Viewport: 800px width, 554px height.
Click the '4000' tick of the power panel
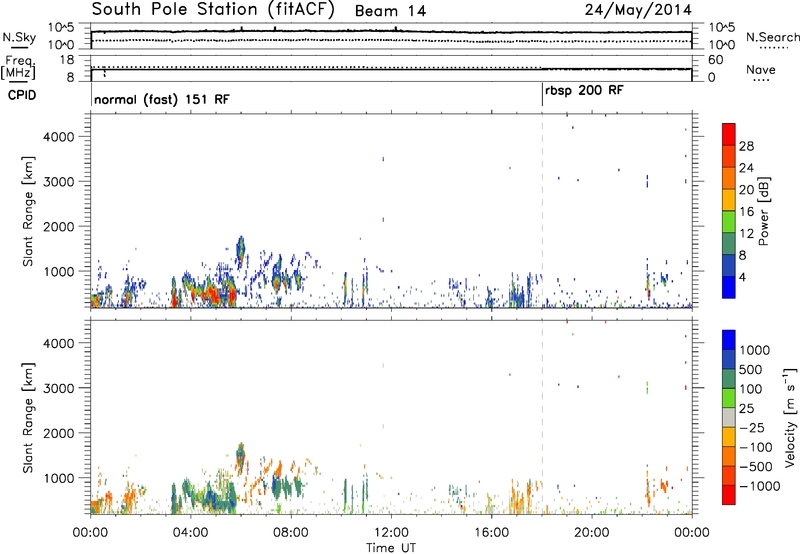click(x=59, y=137)
